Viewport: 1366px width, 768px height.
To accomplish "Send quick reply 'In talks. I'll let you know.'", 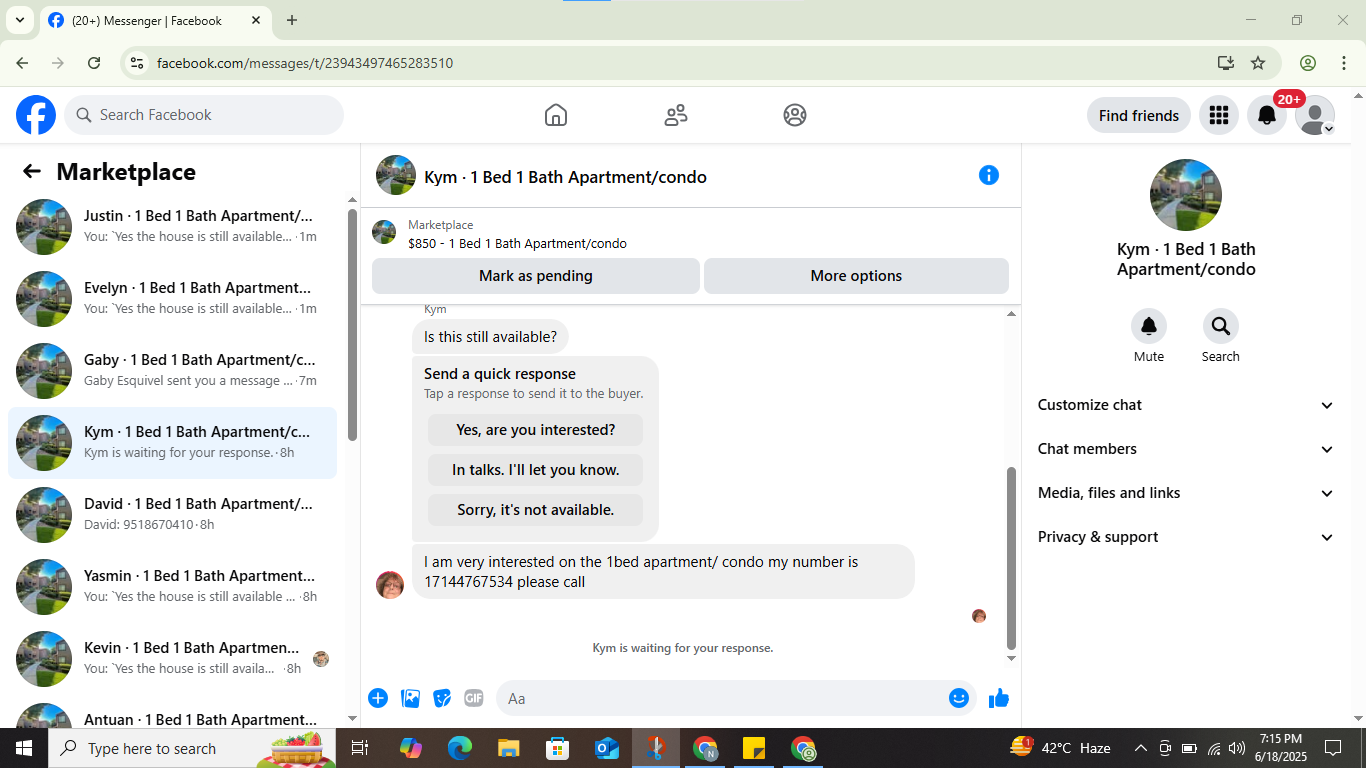I will pyautogui.click(x=536, y=470).
